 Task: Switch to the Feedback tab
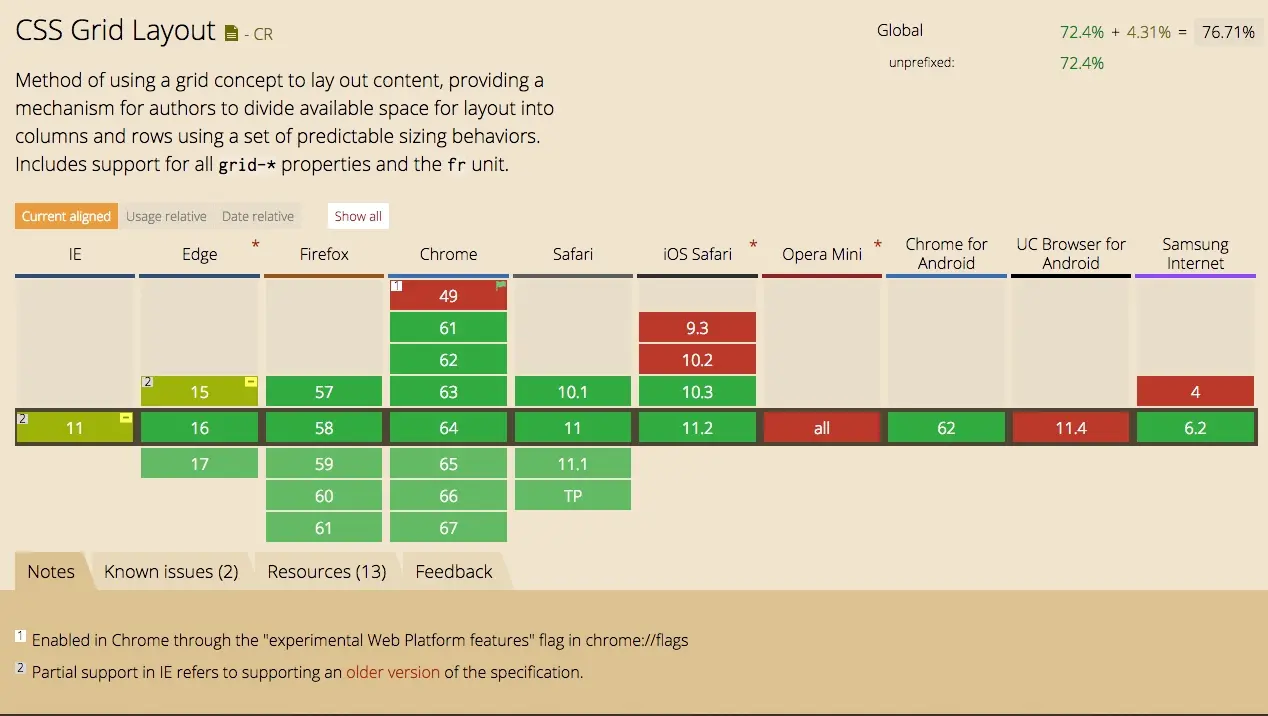point(454,572)
